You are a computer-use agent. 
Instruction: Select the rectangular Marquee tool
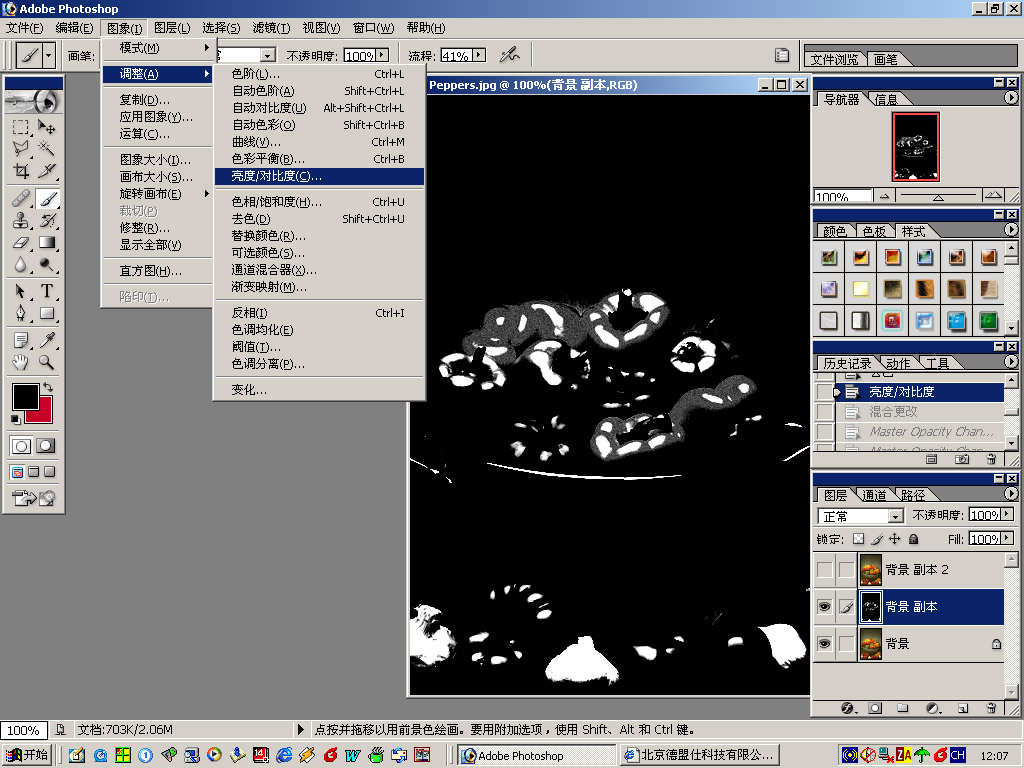21,127
